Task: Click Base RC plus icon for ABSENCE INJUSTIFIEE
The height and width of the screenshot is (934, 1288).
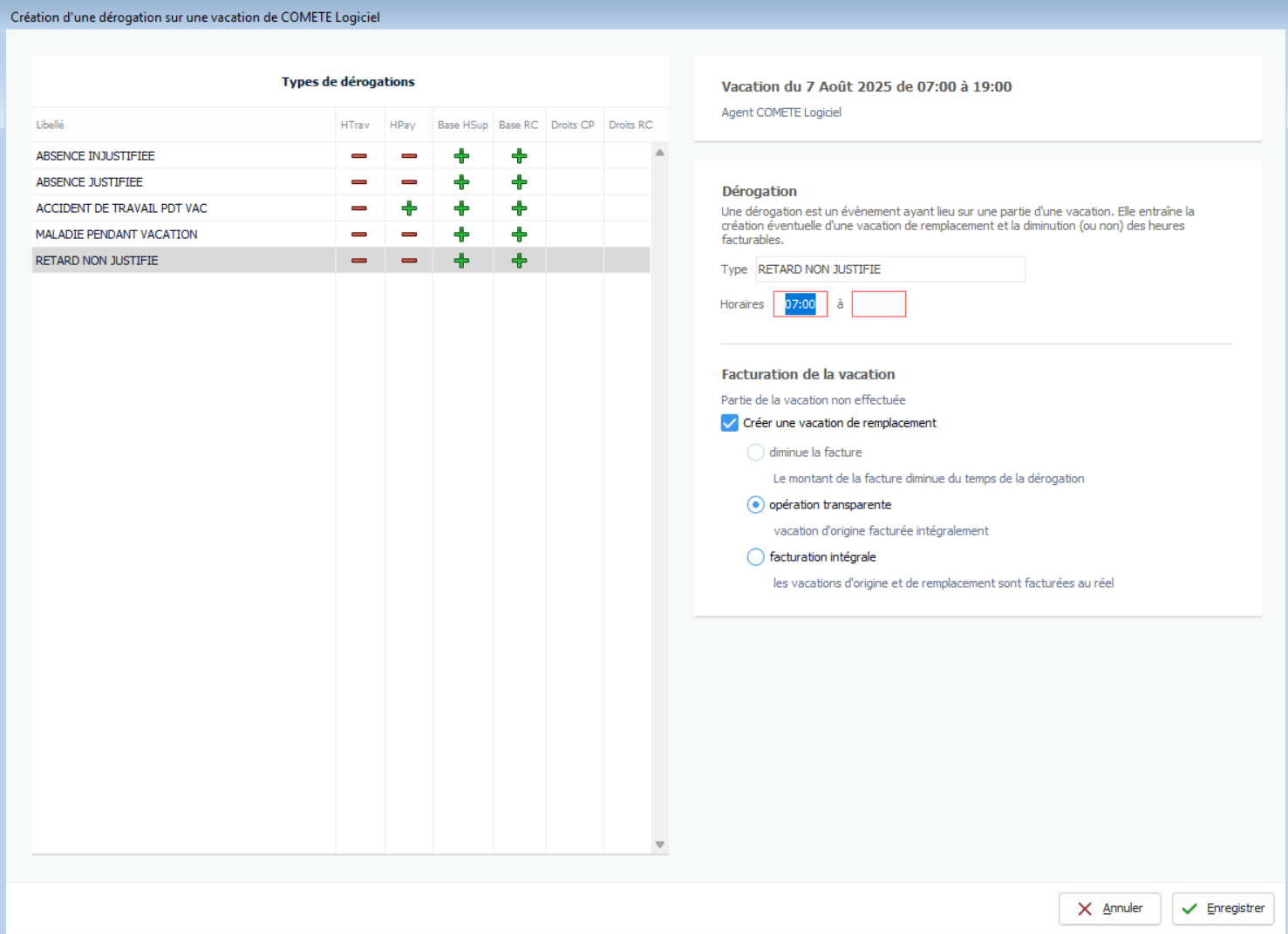Action: click(x=519, y=156)
